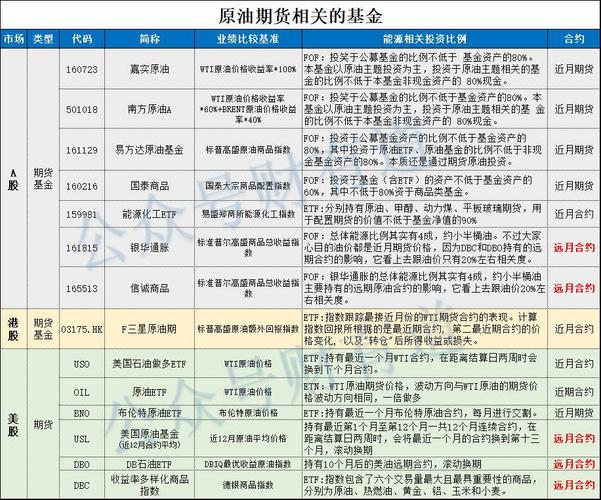
Task: Select the 业绩比较基准 column header
Action: (248, 39)
